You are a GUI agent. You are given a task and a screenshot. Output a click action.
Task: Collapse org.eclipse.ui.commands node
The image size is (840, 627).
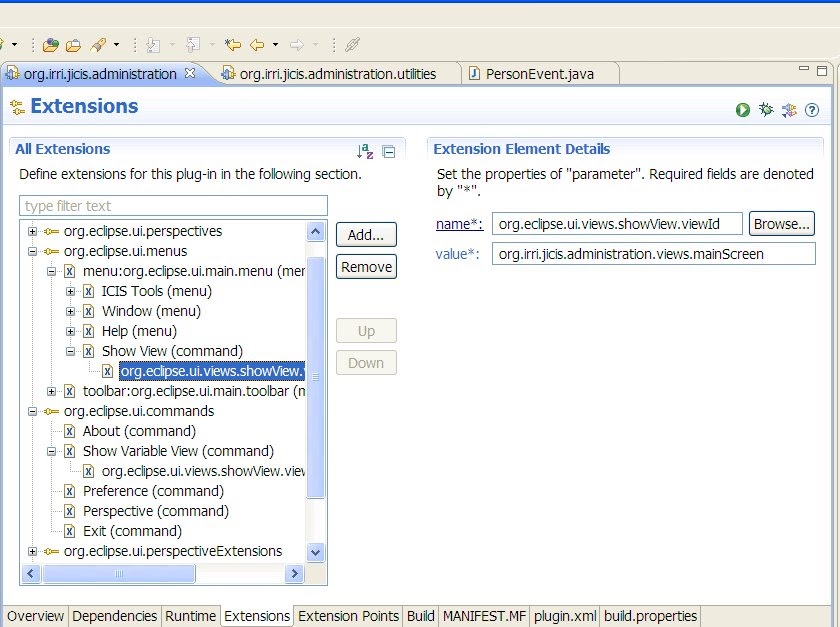click(33, 412)
